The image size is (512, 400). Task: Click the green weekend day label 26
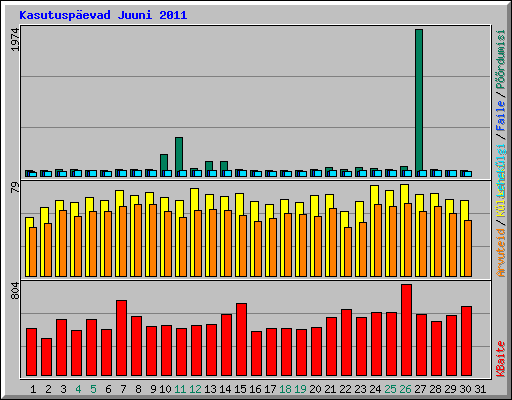405,389
